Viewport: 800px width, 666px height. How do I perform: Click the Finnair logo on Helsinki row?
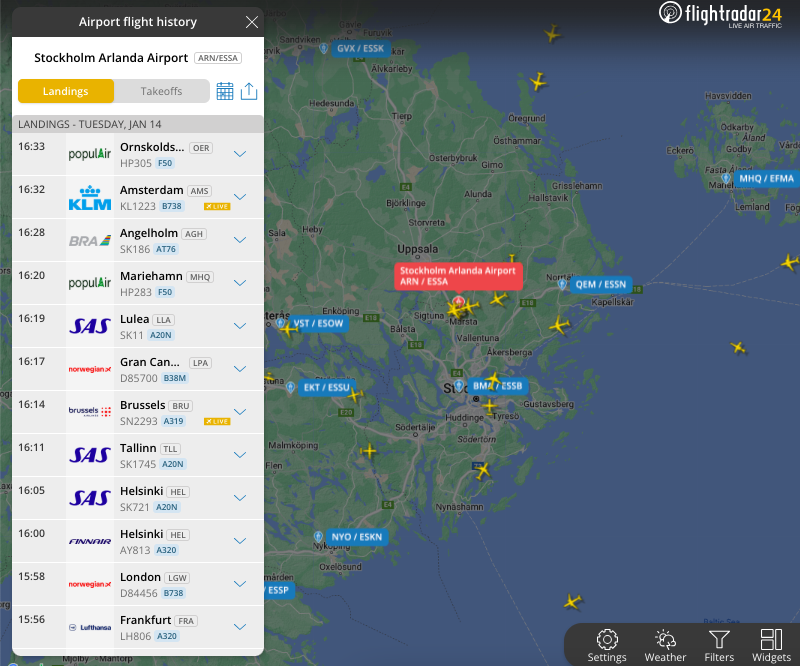tap(90, 541)
